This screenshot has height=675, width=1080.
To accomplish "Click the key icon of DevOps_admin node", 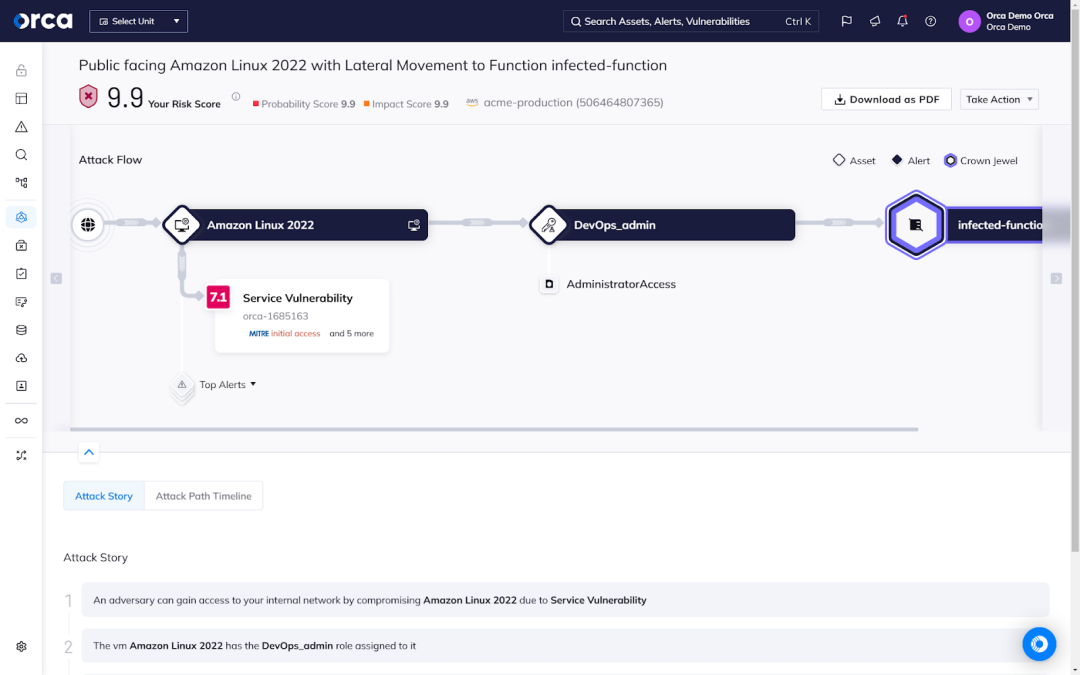I will click(x=548, y=225).
